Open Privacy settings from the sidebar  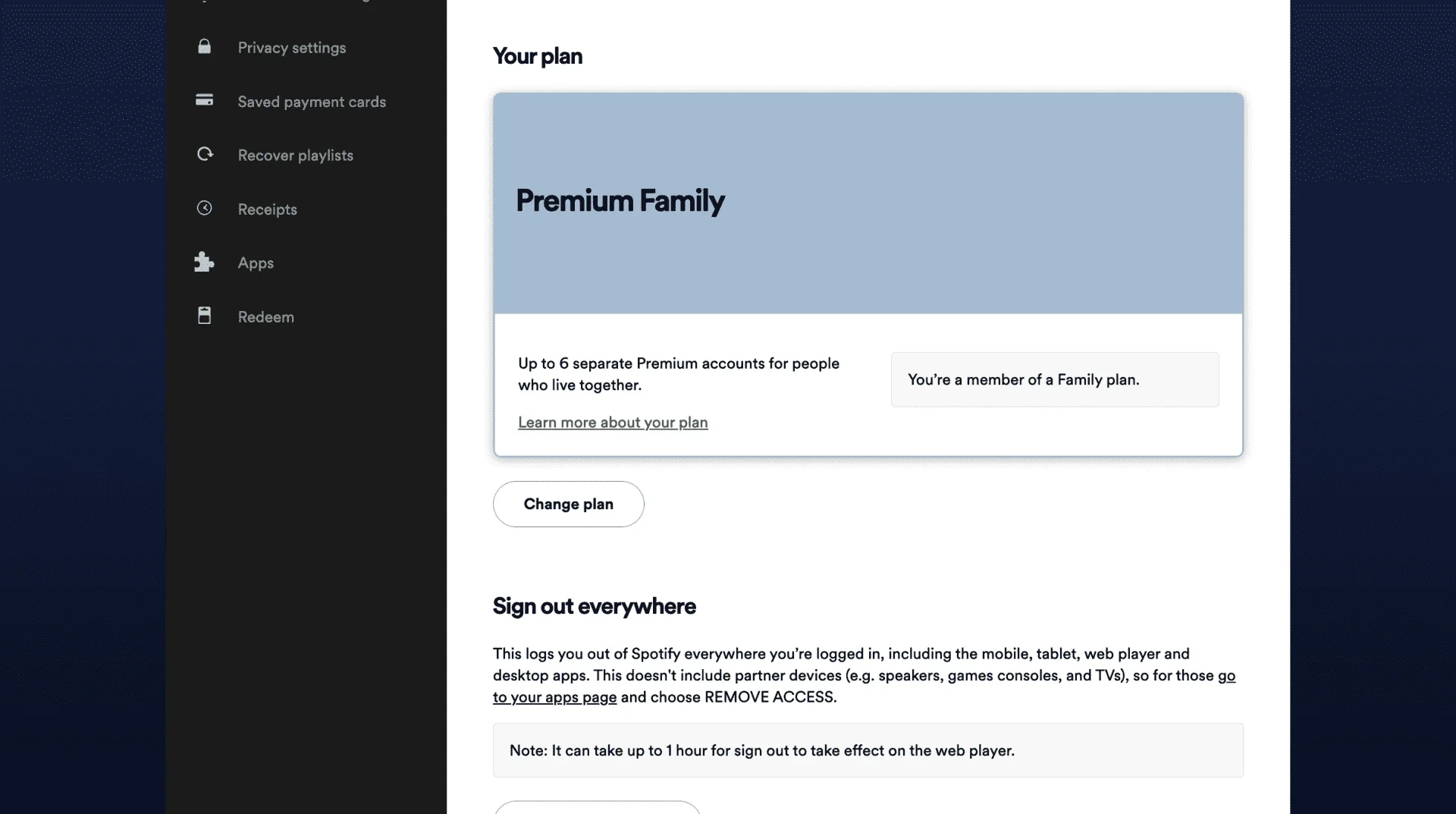[292, 48]
